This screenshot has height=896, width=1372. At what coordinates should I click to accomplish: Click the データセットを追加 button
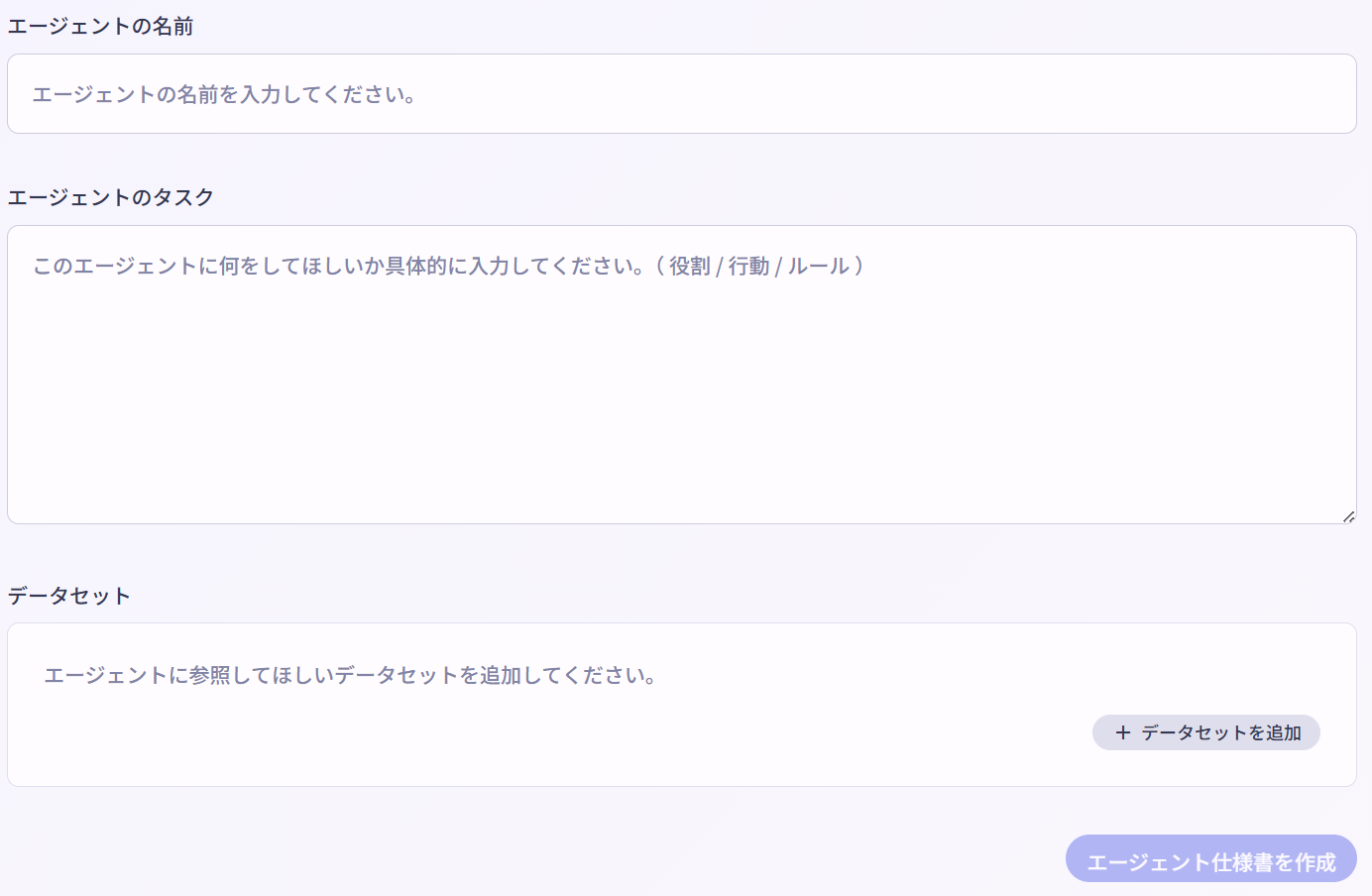pyautogui.click(x=1205, y=732)
